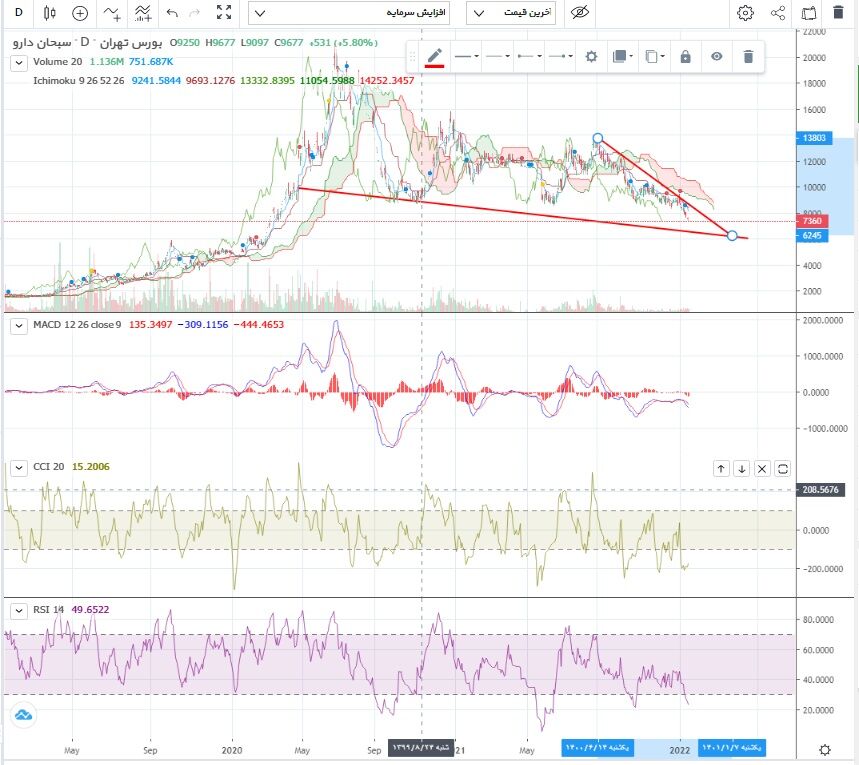
Task: Click the share chart icon
Action: [778, 13]
